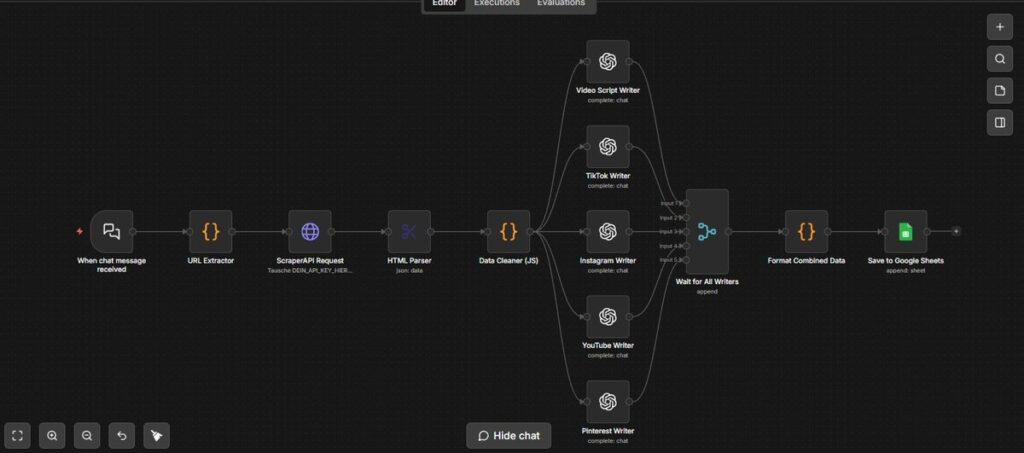Click the search nodes magnifier button

coord(1000,59)
